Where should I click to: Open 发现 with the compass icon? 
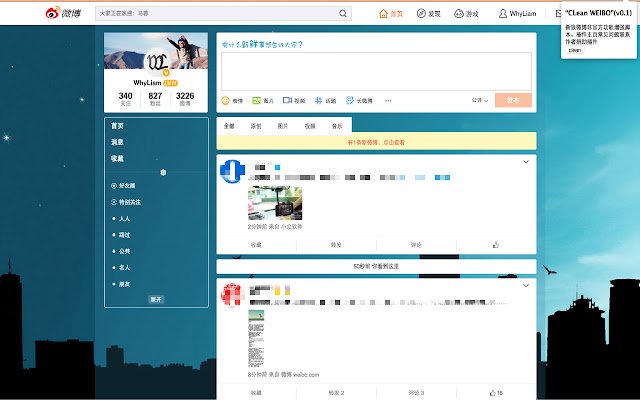click(429, 13)
